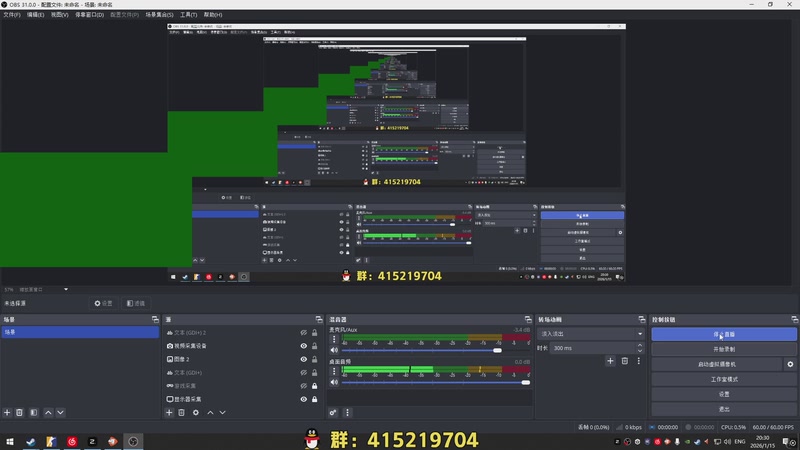
Task: Mute 麦克风/Aux speaker icon
Action: pos(334,351)
